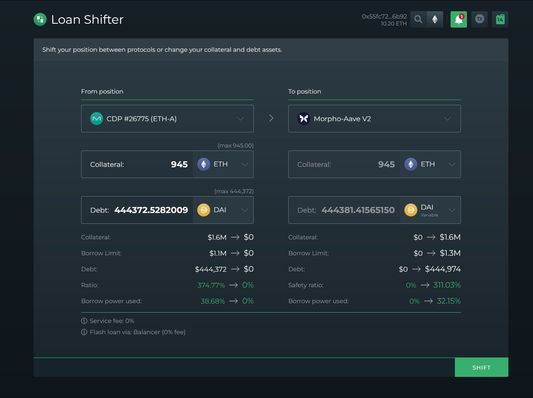
Task: Focus the From Debt amount field
Action: tap(137, 210)
